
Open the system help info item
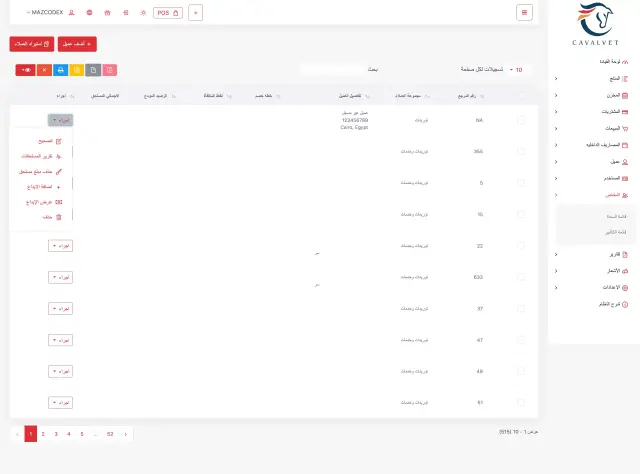click(613, 305)
